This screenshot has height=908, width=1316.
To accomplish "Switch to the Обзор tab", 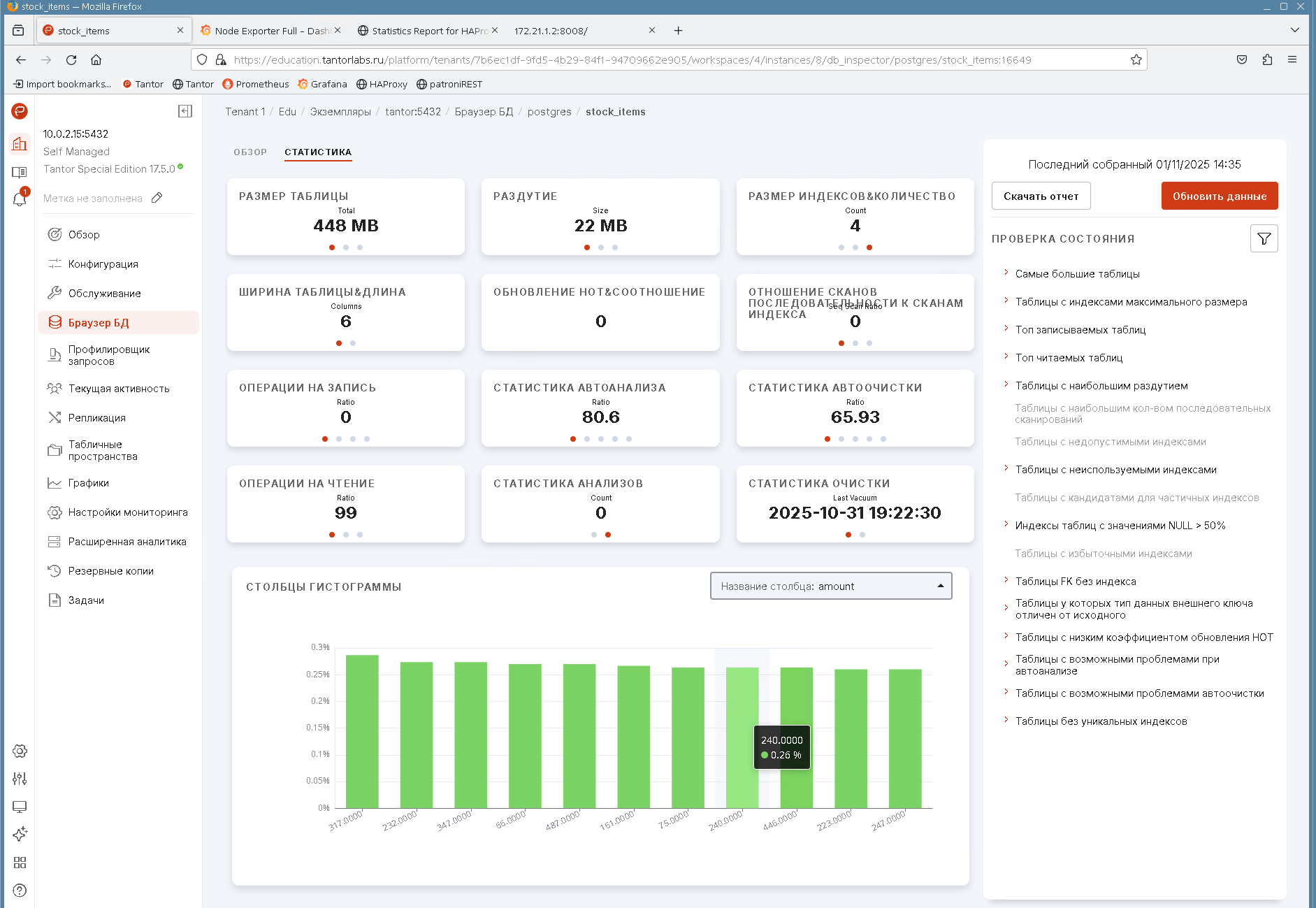I will click(250, 152).
